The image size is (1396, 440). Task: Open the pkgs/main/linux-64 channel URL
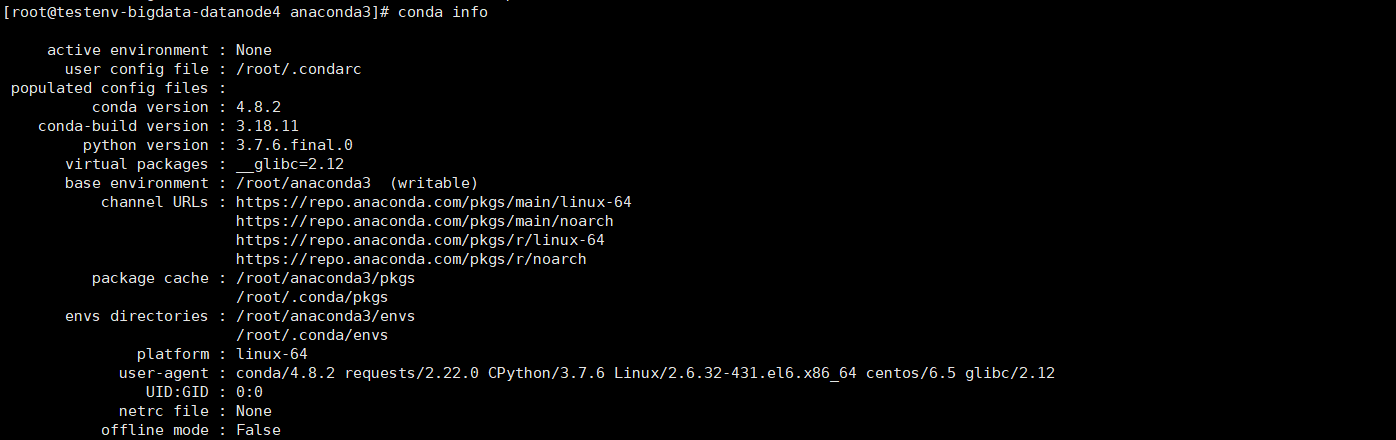(x=433, y=202)
